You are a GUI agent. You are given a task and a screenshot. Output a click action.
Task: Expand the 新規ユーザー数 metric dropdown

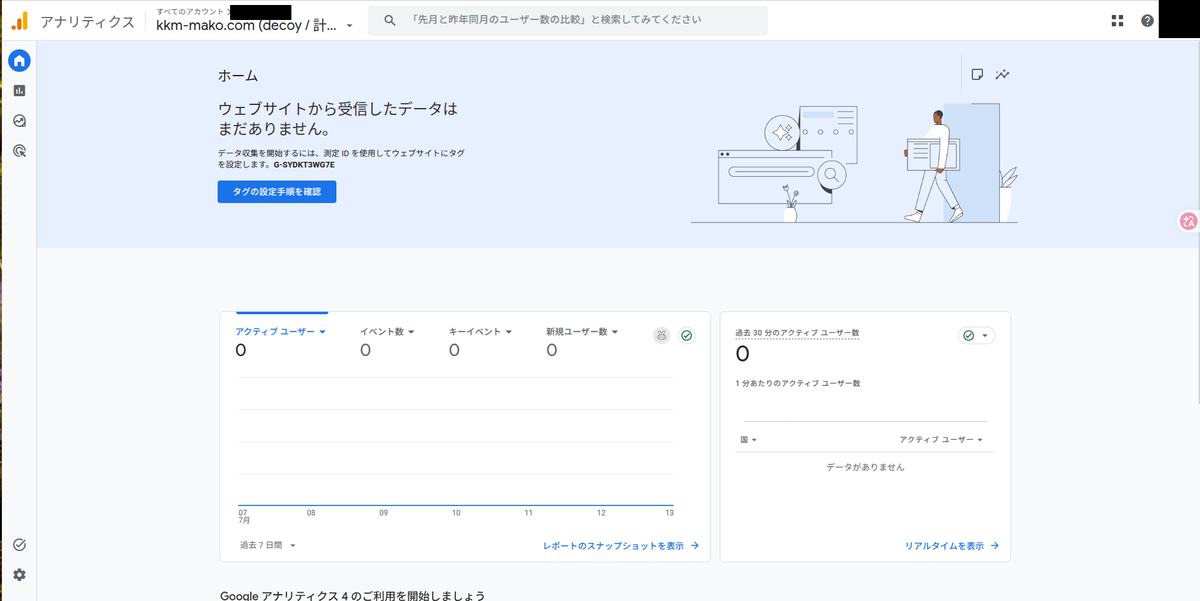click(582, 332)
